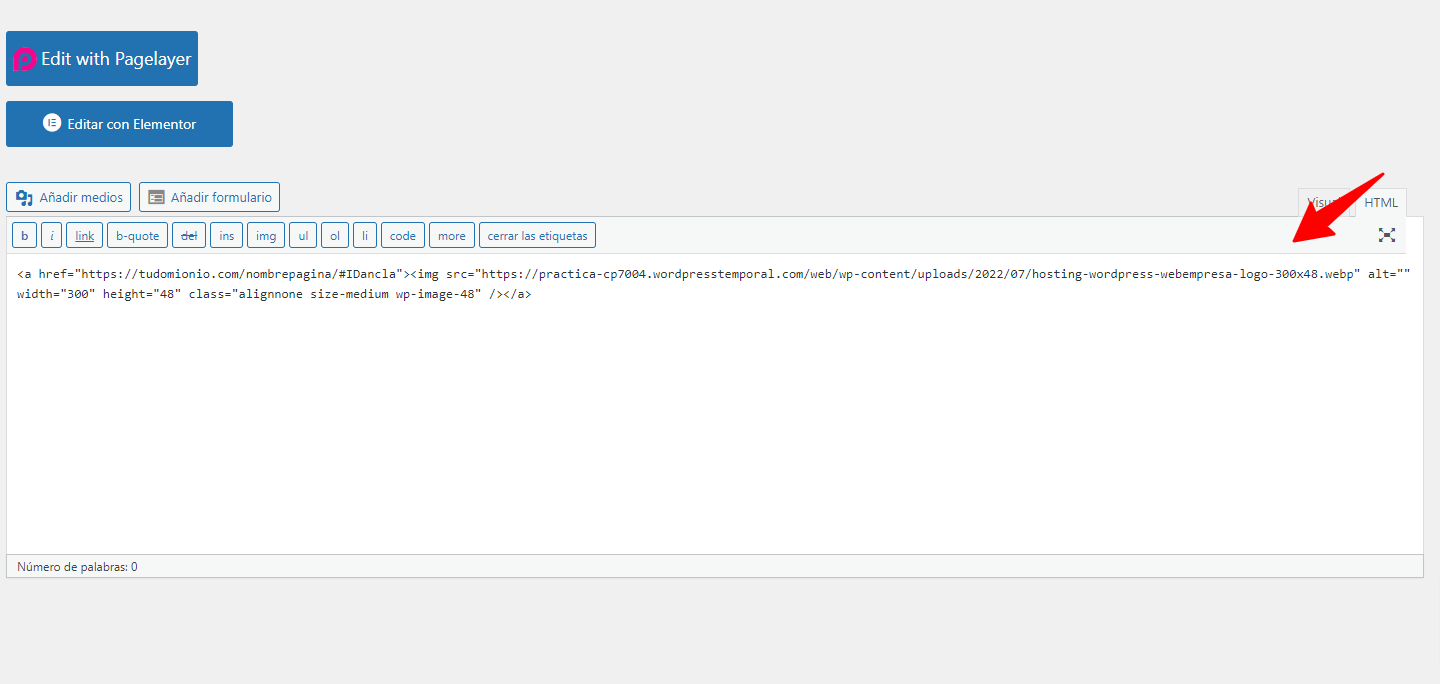
Task: Insert a hyperlink with link button
Action: [x=85, y=236]
